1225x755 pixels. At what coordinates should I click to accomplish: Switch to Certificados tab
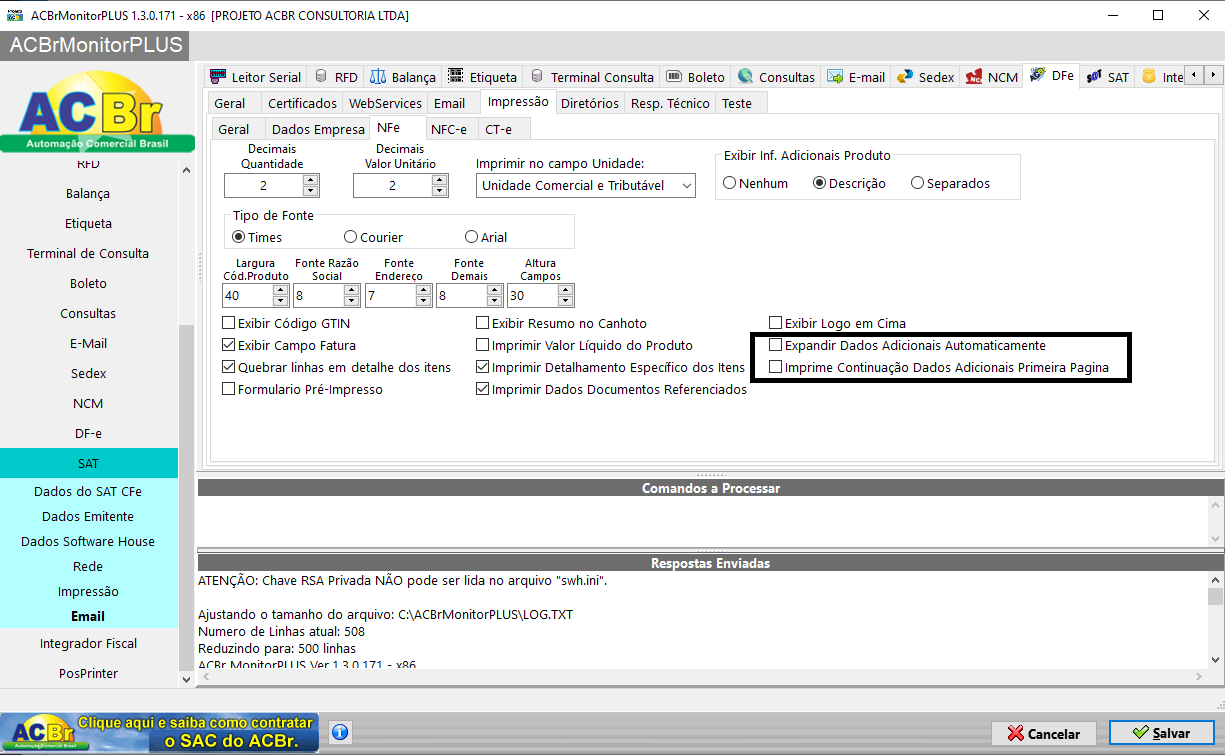[302, 103]
